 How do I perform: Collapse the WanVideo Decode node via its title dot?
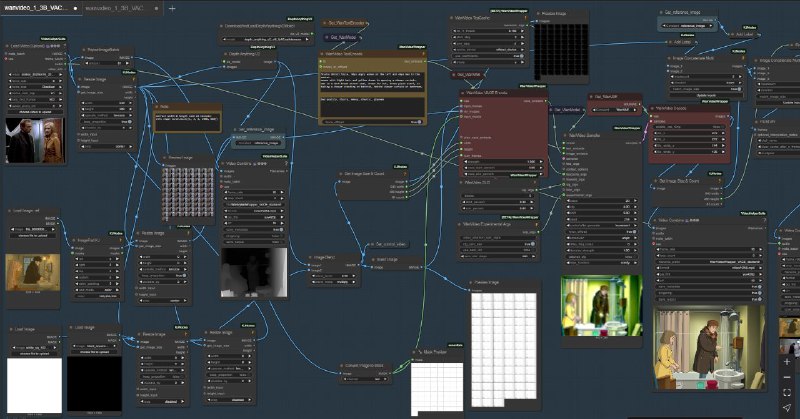(x=653, y=108)
